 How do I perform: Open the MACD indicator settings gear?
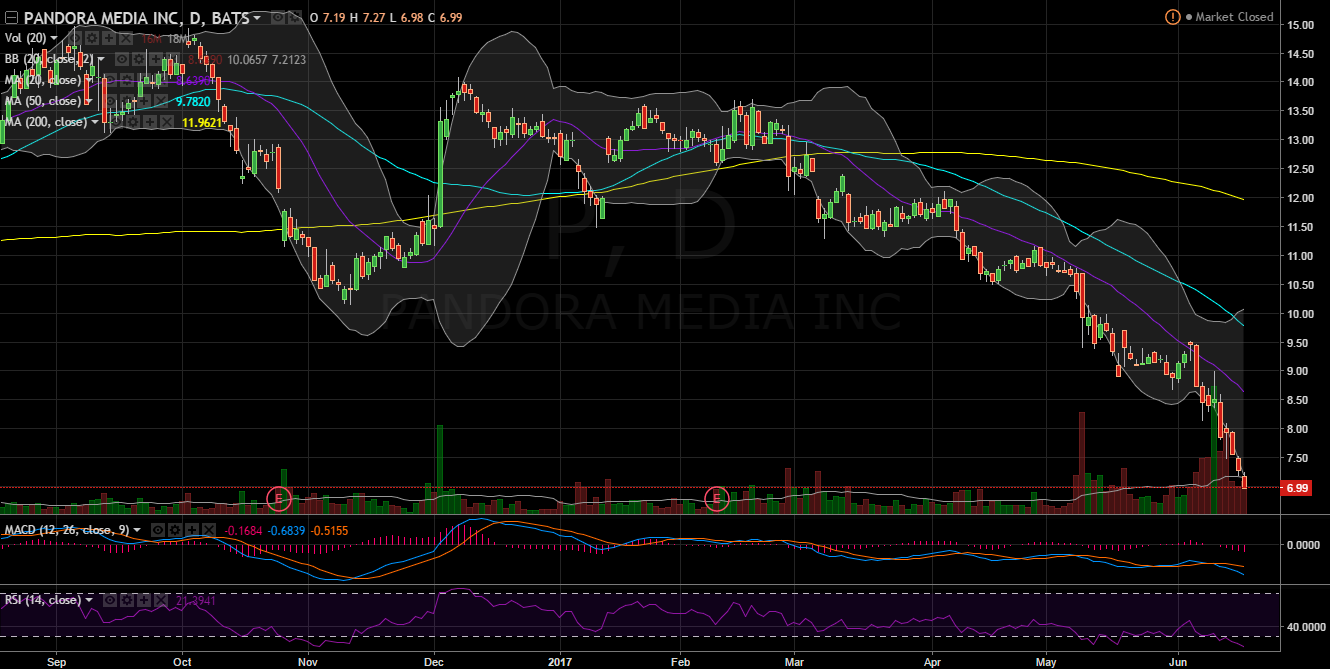point(174,529)
